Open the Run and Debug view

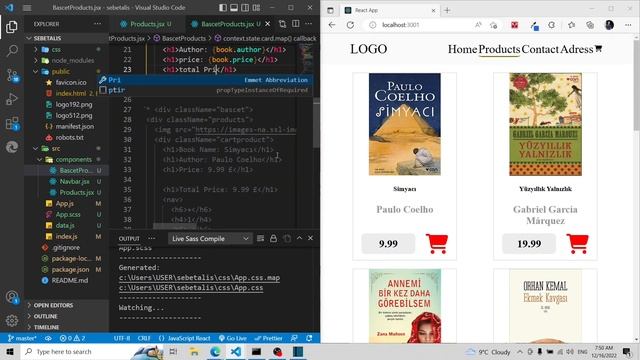coord(12,99)
